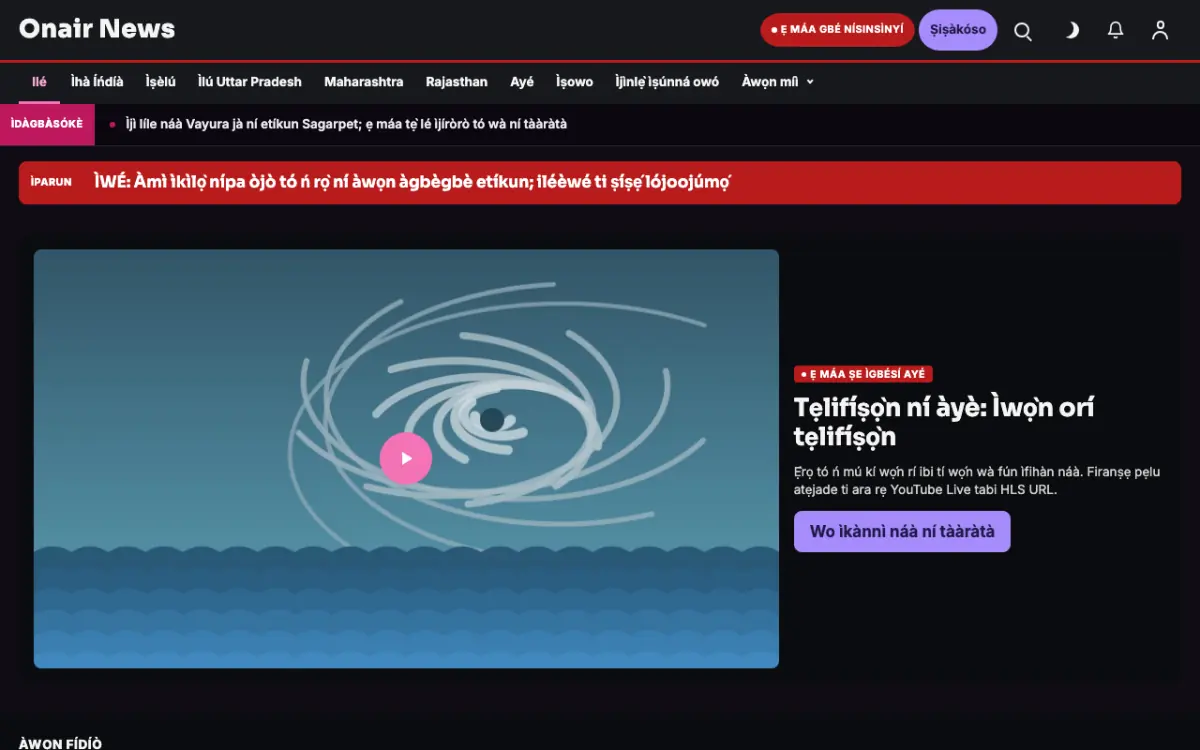Image resolution: width=1200 pixels, height=750 pixels.
Task: Toggle dark mode moon icon
Action: click(x=1071, y=30)
